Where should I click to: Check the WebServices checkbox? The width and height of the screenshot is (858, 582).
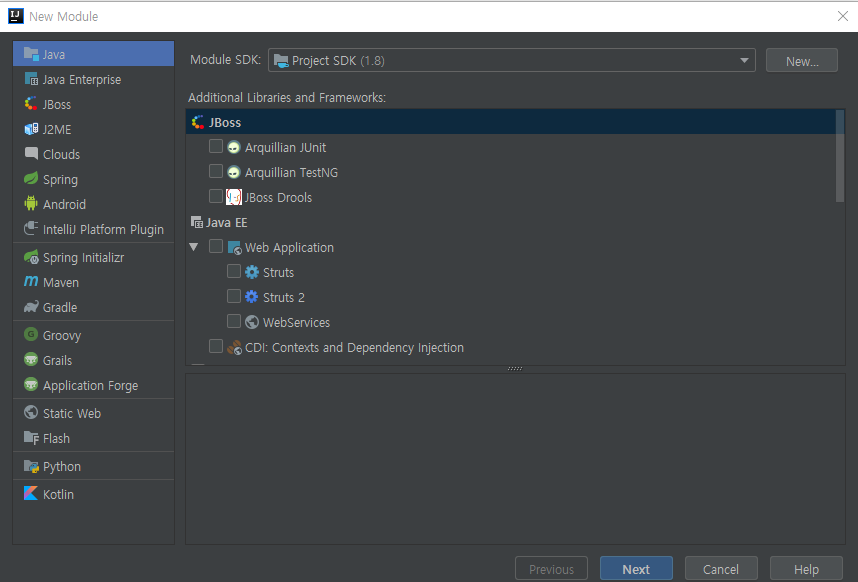coord(234,322)
